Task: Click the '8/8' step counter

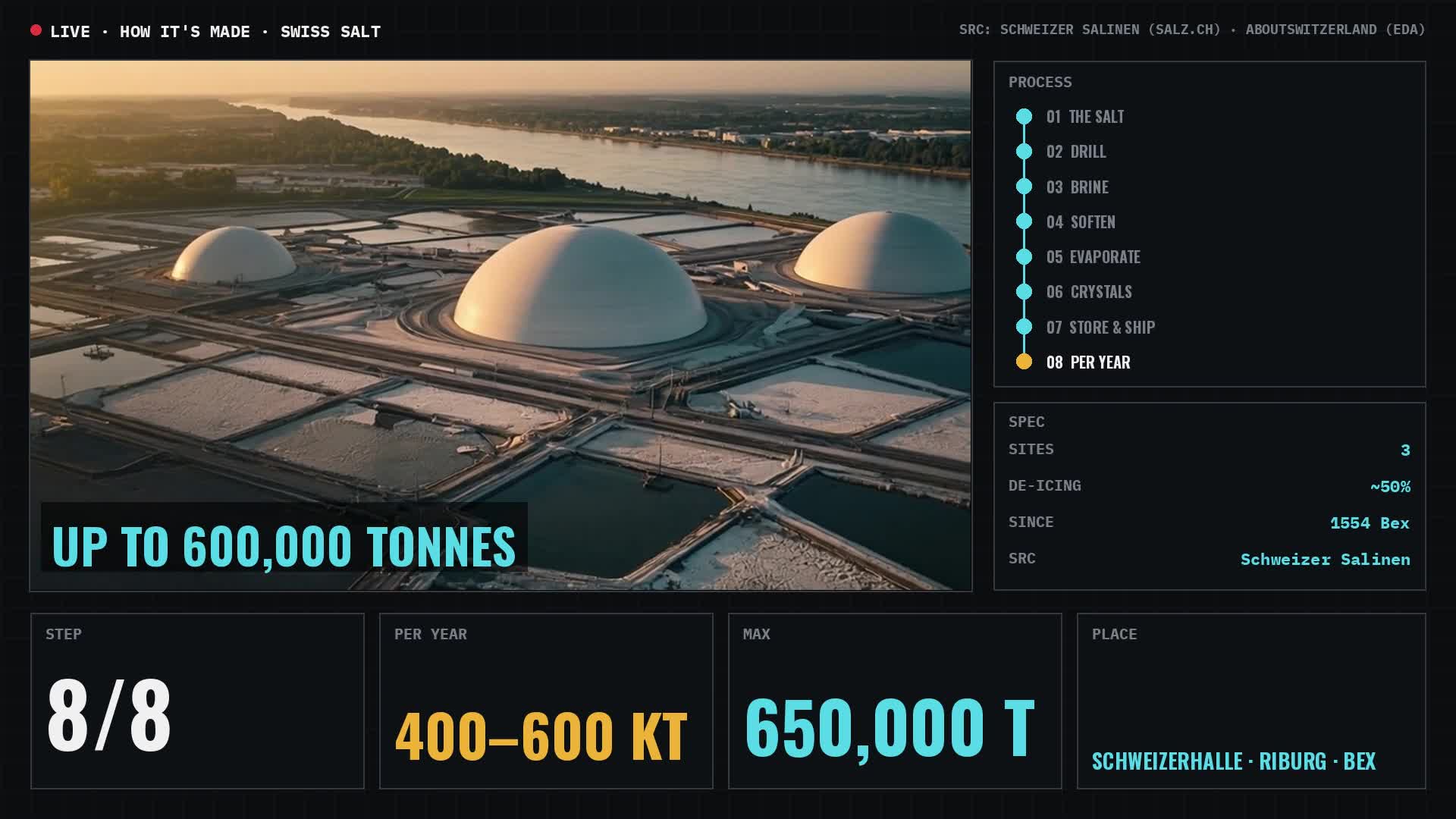Action: pyautogui.click(x=109, y=714)
